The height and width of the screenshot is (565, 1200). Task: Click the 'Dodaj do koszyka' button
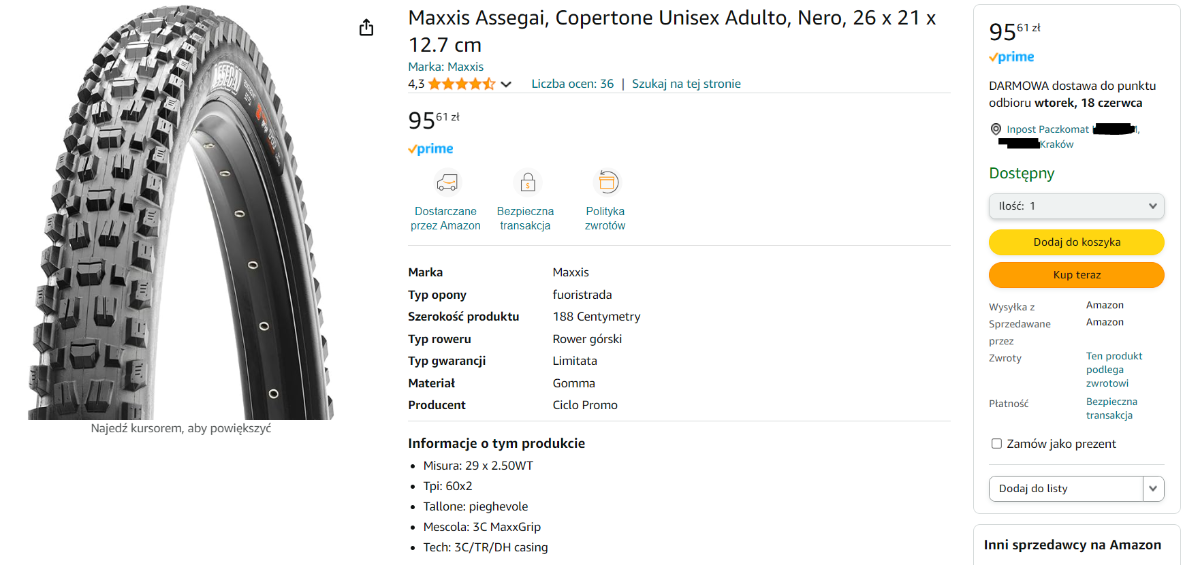click(x=1076, y=242)
